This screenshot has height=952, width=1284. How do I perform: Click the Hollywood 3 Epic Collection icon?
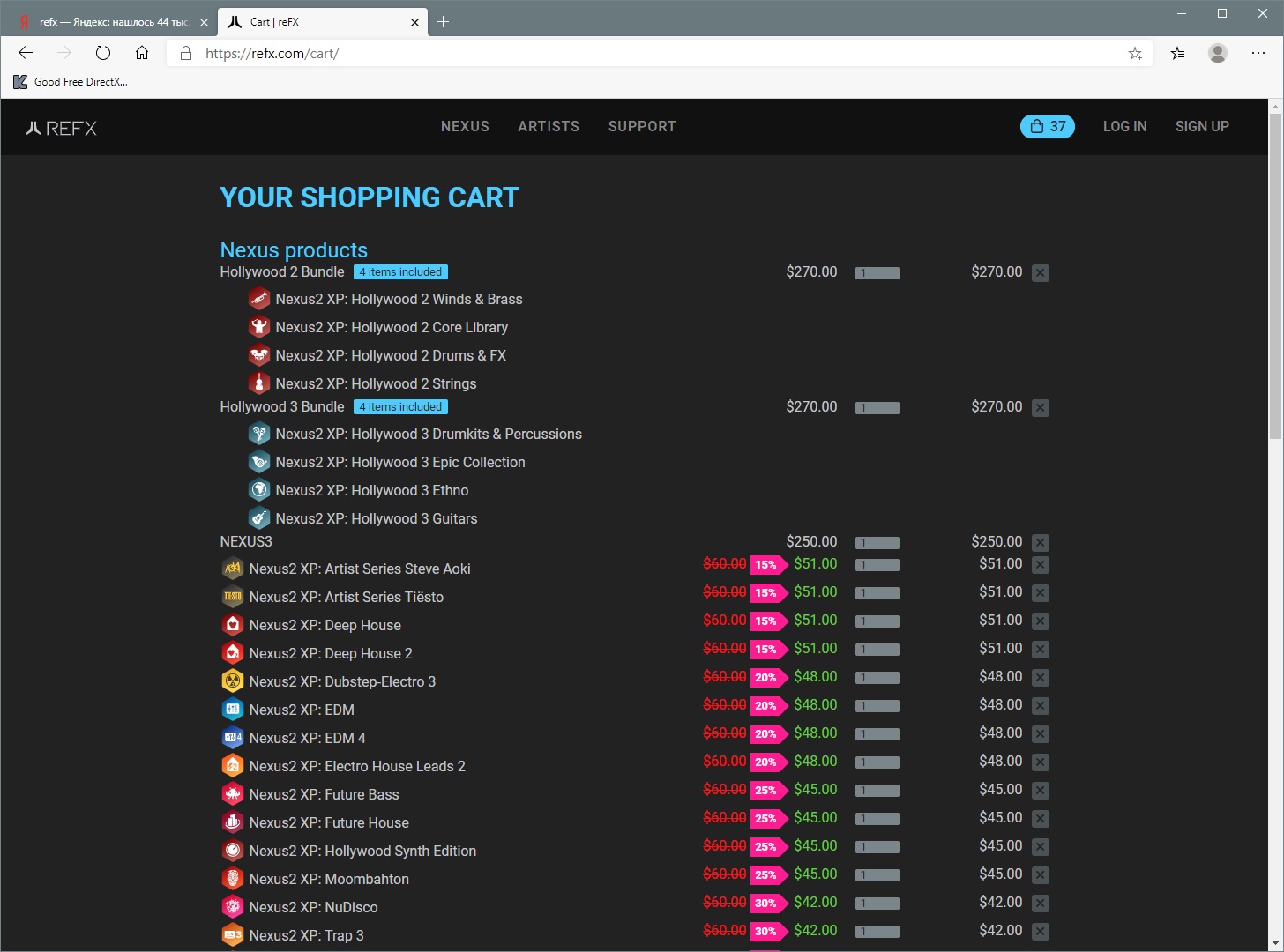tap(259, 462)
